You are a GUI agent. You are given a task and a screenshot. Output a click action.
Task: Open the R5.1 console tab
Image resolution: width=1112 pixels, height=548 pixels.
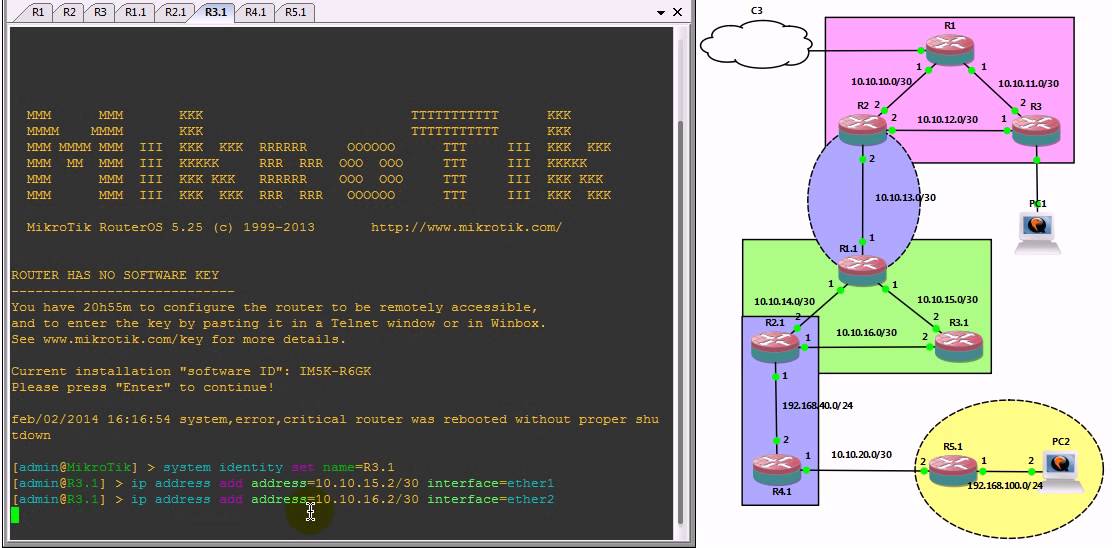[295, 12]
